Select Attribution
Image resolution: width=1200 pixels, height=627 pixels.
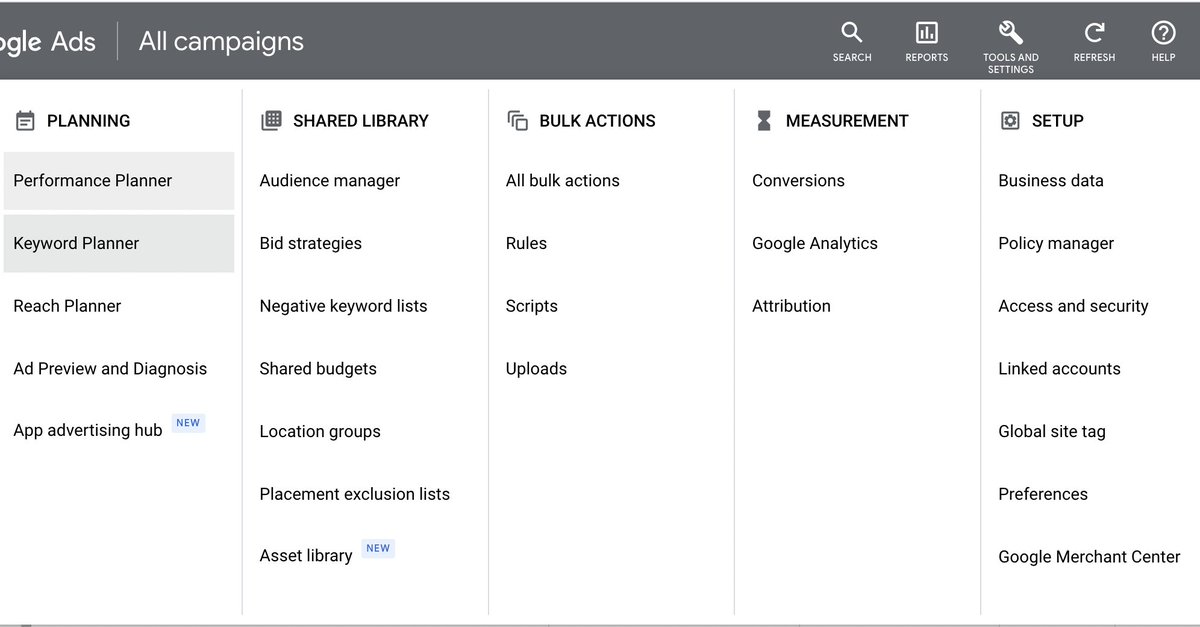[791, 306]
